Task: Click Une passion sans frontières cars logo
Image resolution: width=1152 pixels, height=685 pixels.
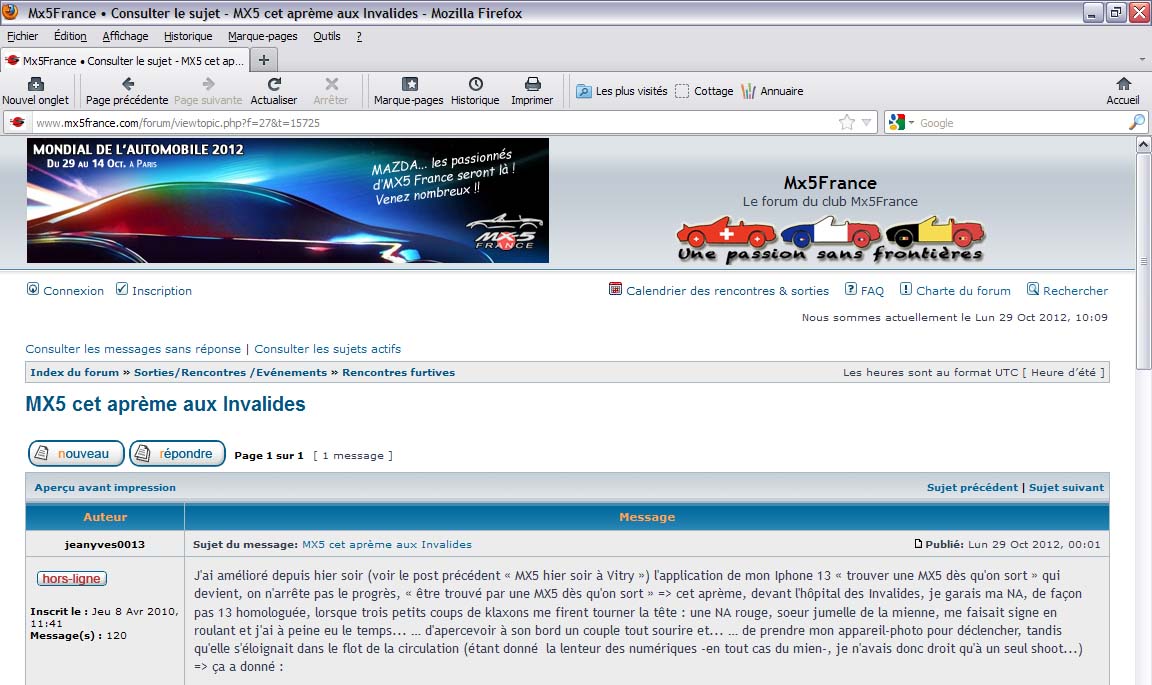Action: tap(830, 240)
